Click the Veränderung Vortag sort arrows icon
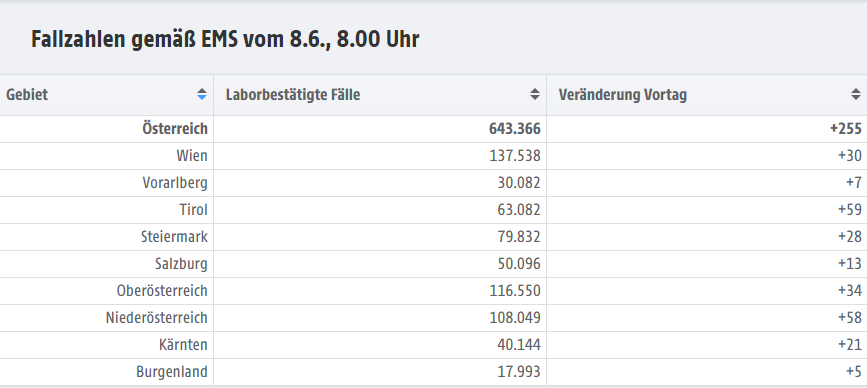867x388 pixels. (x=856, y=95)
